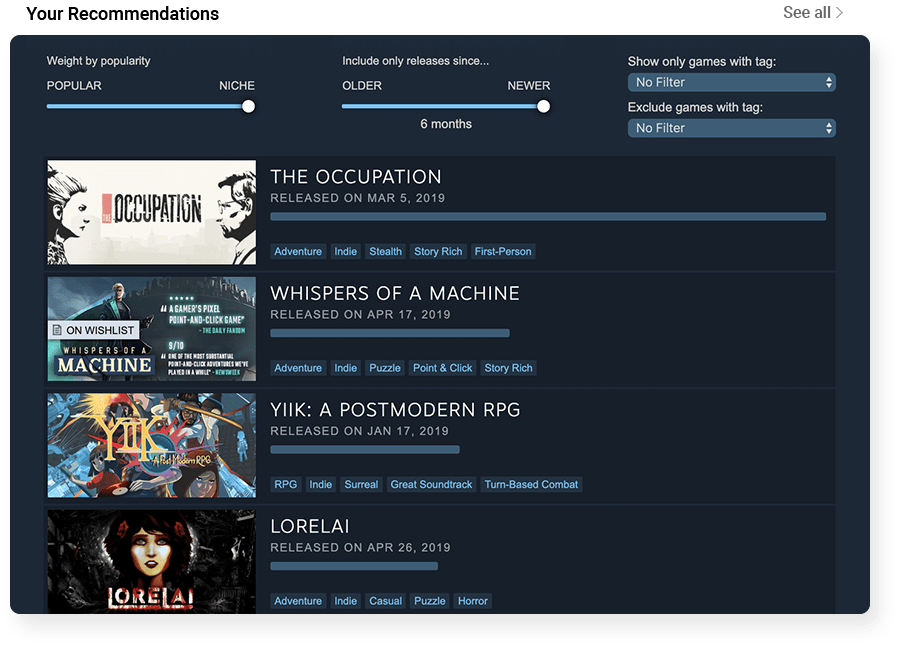Select Adventure tag on Whispers of a Machine

point(298,368)
